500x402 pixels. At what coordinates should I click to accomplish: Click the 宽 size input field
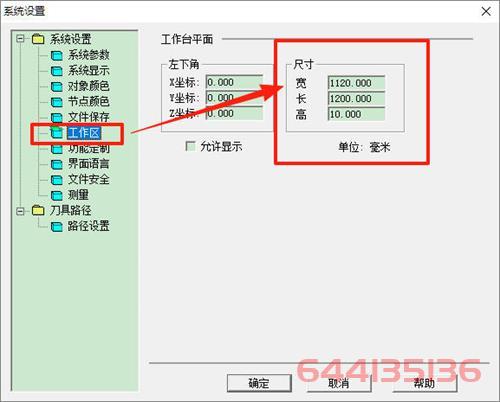tap(356, 83)
